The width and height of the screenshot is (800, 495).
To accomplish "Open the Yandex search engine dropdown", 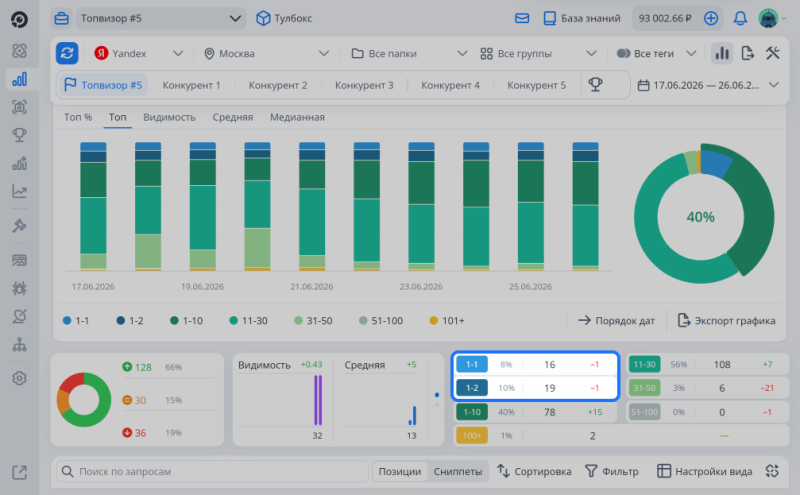I will pyautogui.click(x=138, y=53).
